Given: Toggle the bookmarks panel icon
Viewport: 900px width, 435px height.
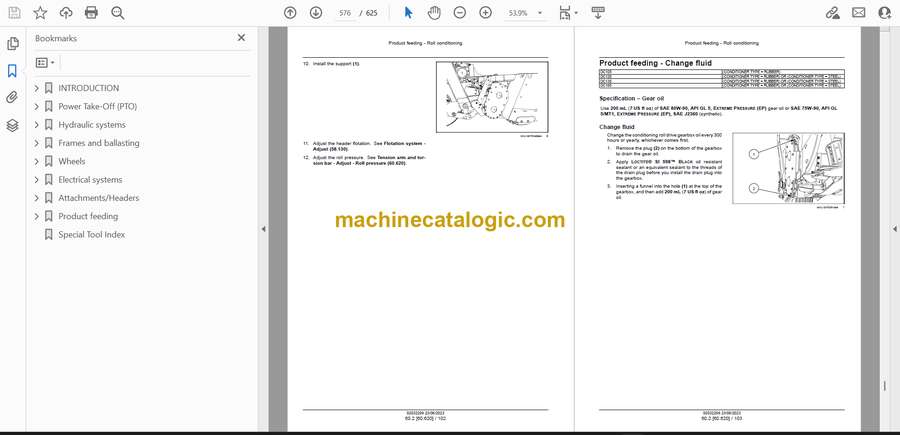Looking at the screenshot, I should click(x=12, y=71).
